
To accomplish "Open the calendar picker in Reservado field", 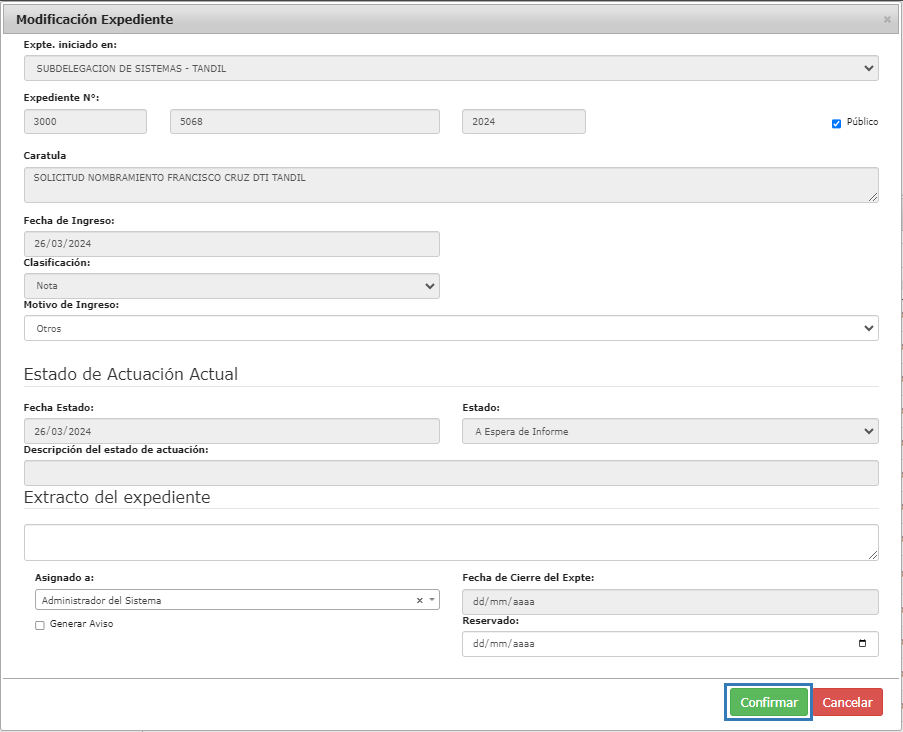I will click(x=862, y=644).
